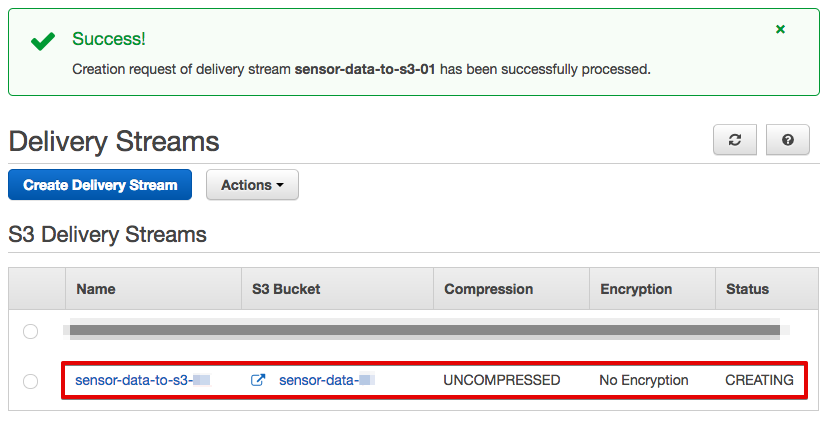The image size is (830, 425).
Task: Select the sensor-data-to-s3 stream radio button
Action: tap(30, 381)
